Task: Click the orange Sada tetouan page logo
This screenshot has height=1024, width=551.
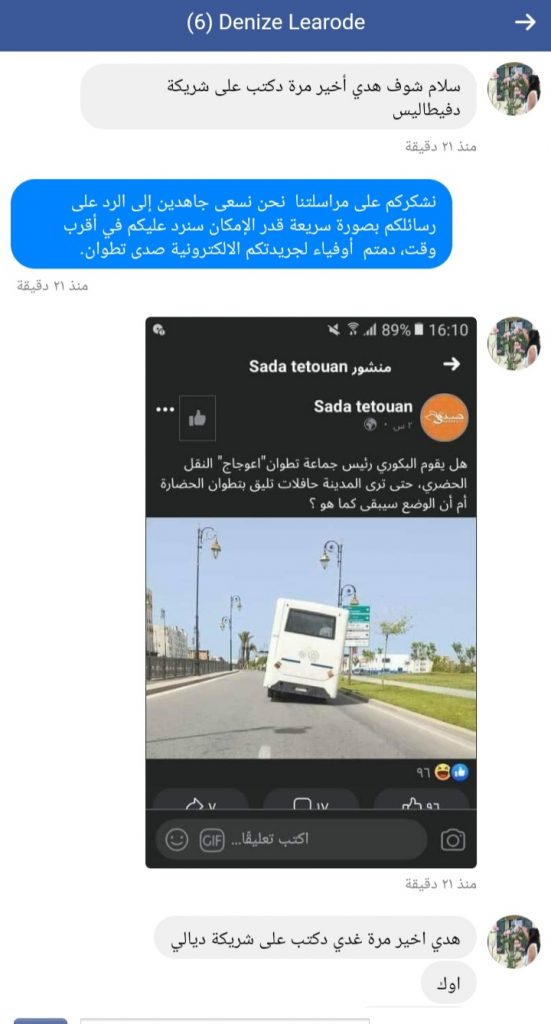Action: [444, 417]
